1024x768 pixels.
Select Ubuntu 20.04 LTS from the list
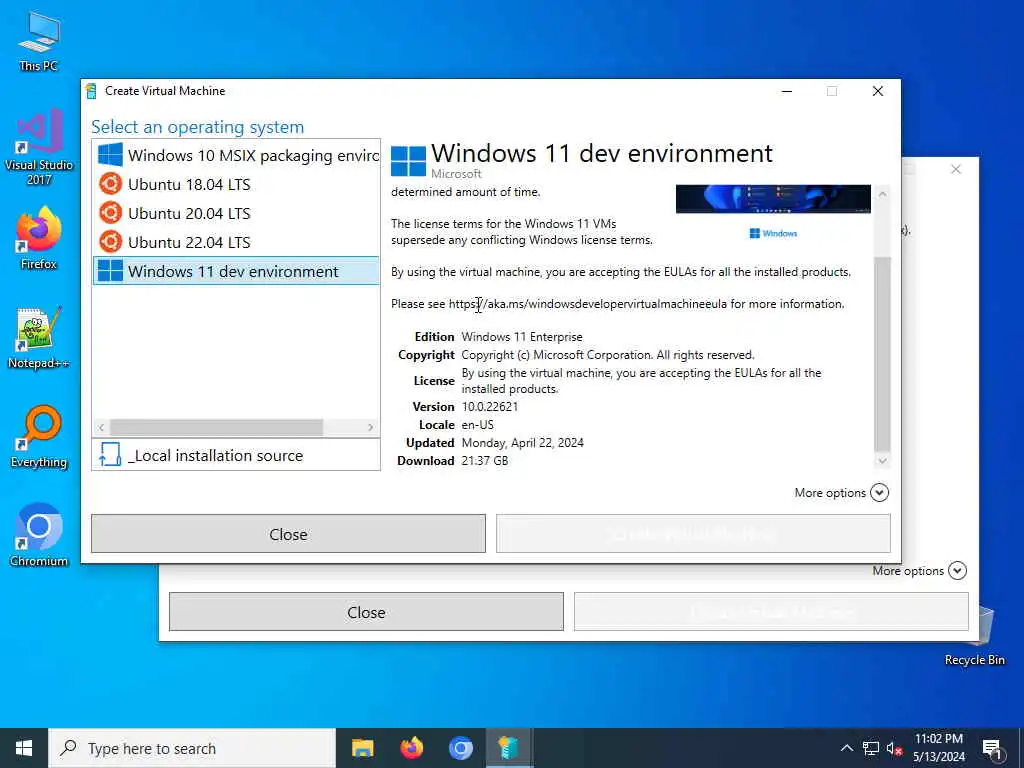click(236, 213)
